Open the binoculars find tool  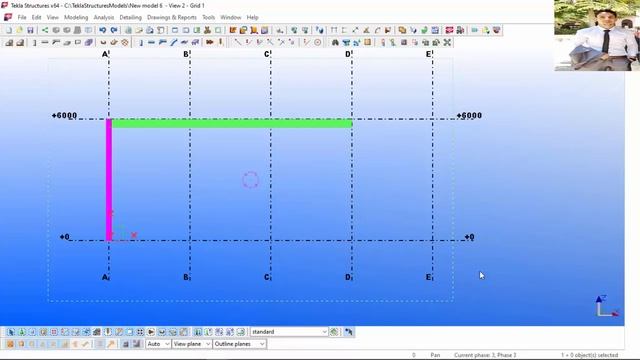(335, 42)
